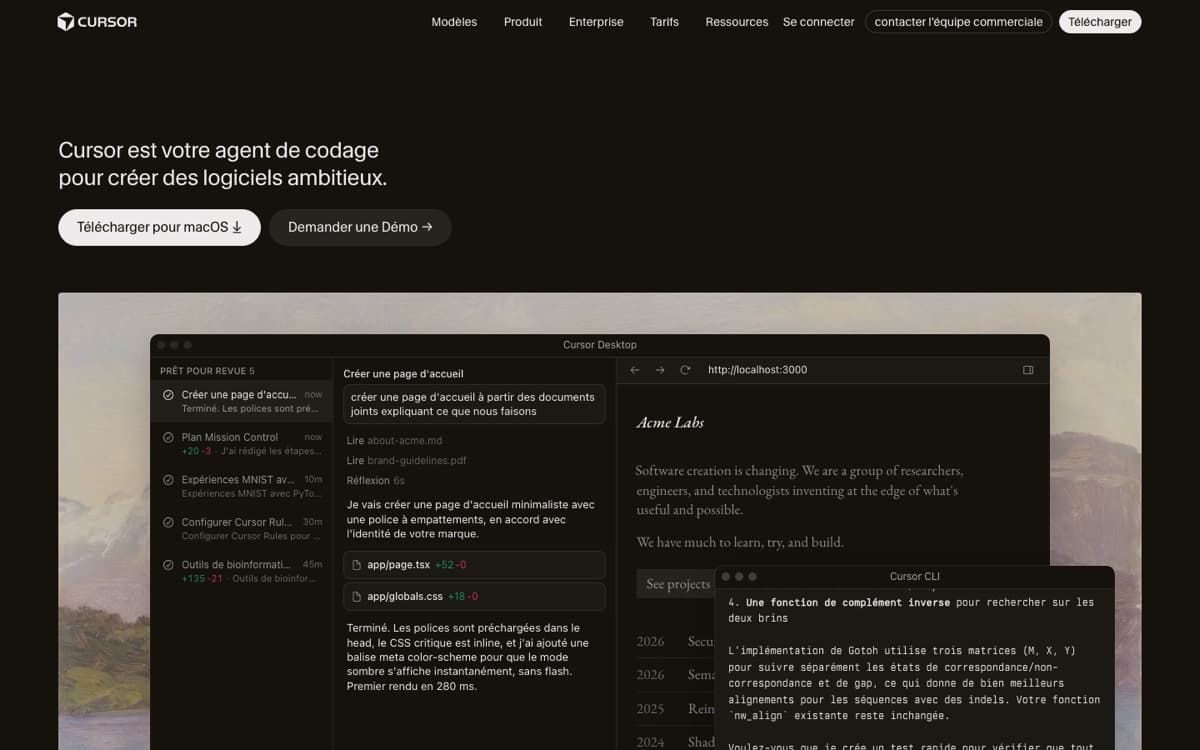Image resolution: width=1200 pixels, height=750 pixels.
Task: Click the 2026 Sema row in the preview
Action: point(675,675)
